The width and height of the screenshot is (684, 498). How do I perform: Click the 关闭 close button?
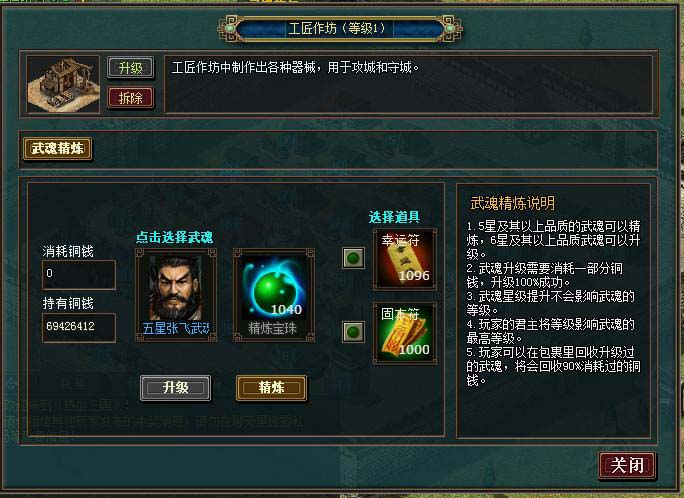(x=627, y=465)
